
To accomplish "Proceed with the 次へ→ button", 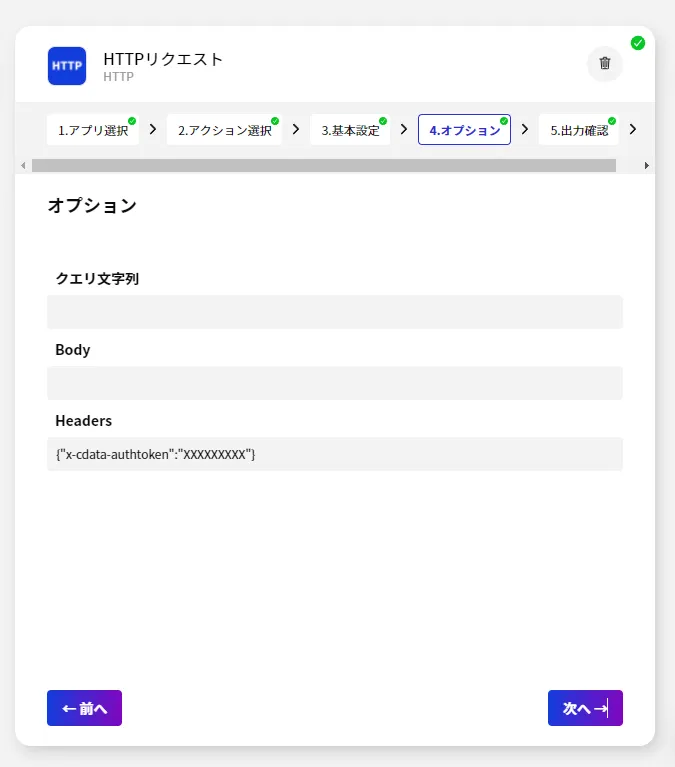I will point(585,708).
